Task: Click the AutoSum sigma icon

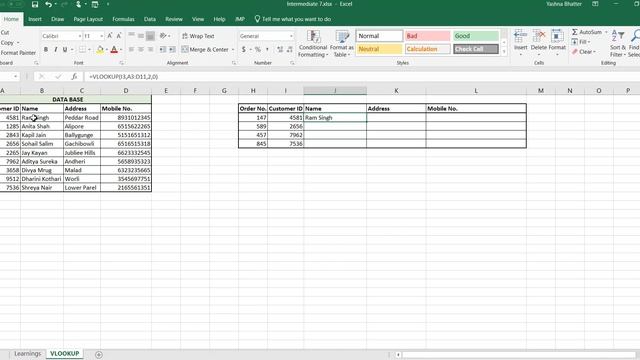Action: [x=575, y=32]
